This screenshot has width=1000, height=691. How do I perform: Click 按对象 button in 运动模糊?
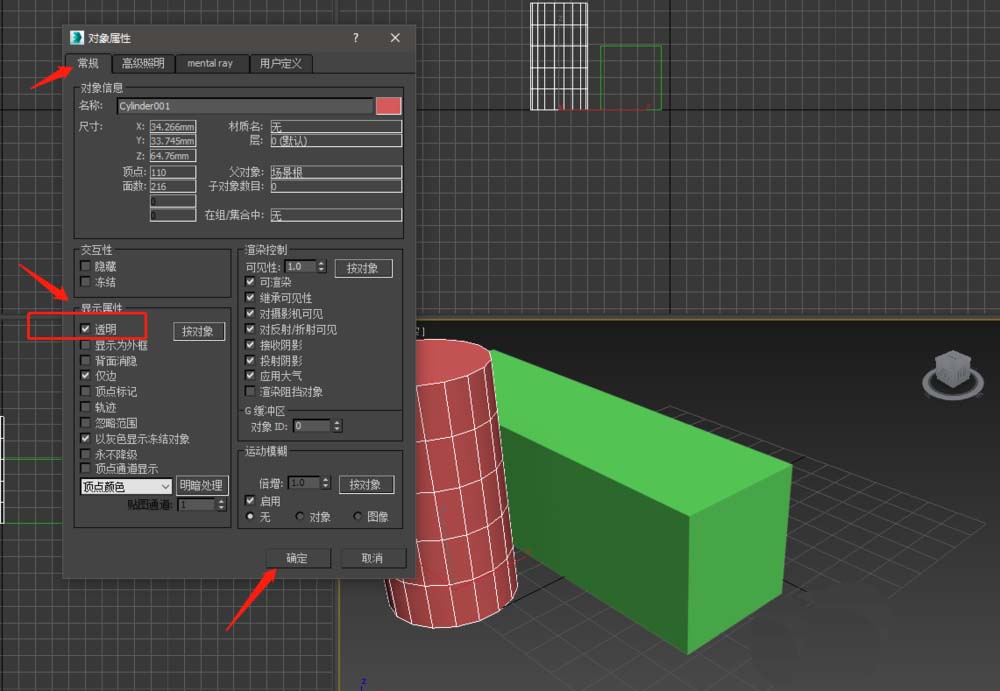coord(365,484)
